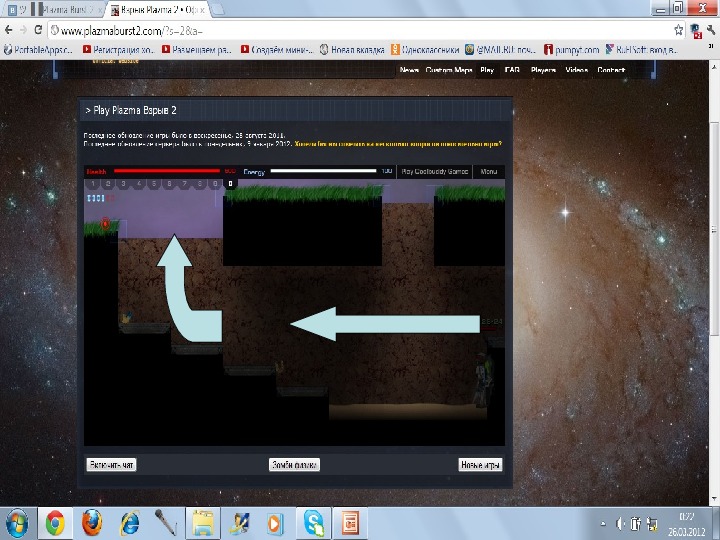
Task: Click the white Energy bar
Action: 323,171
